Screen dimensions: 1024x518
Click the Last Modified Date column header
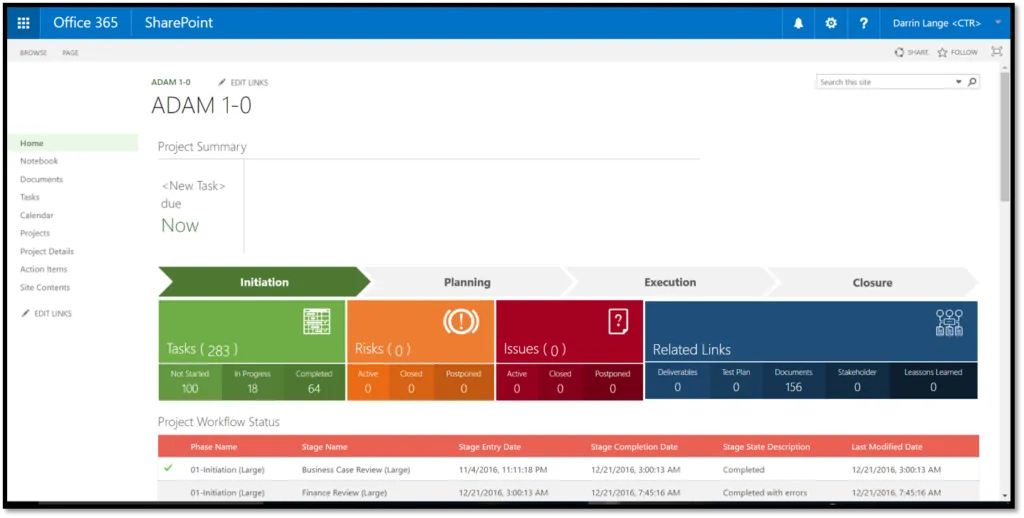[x=887, y=447]
